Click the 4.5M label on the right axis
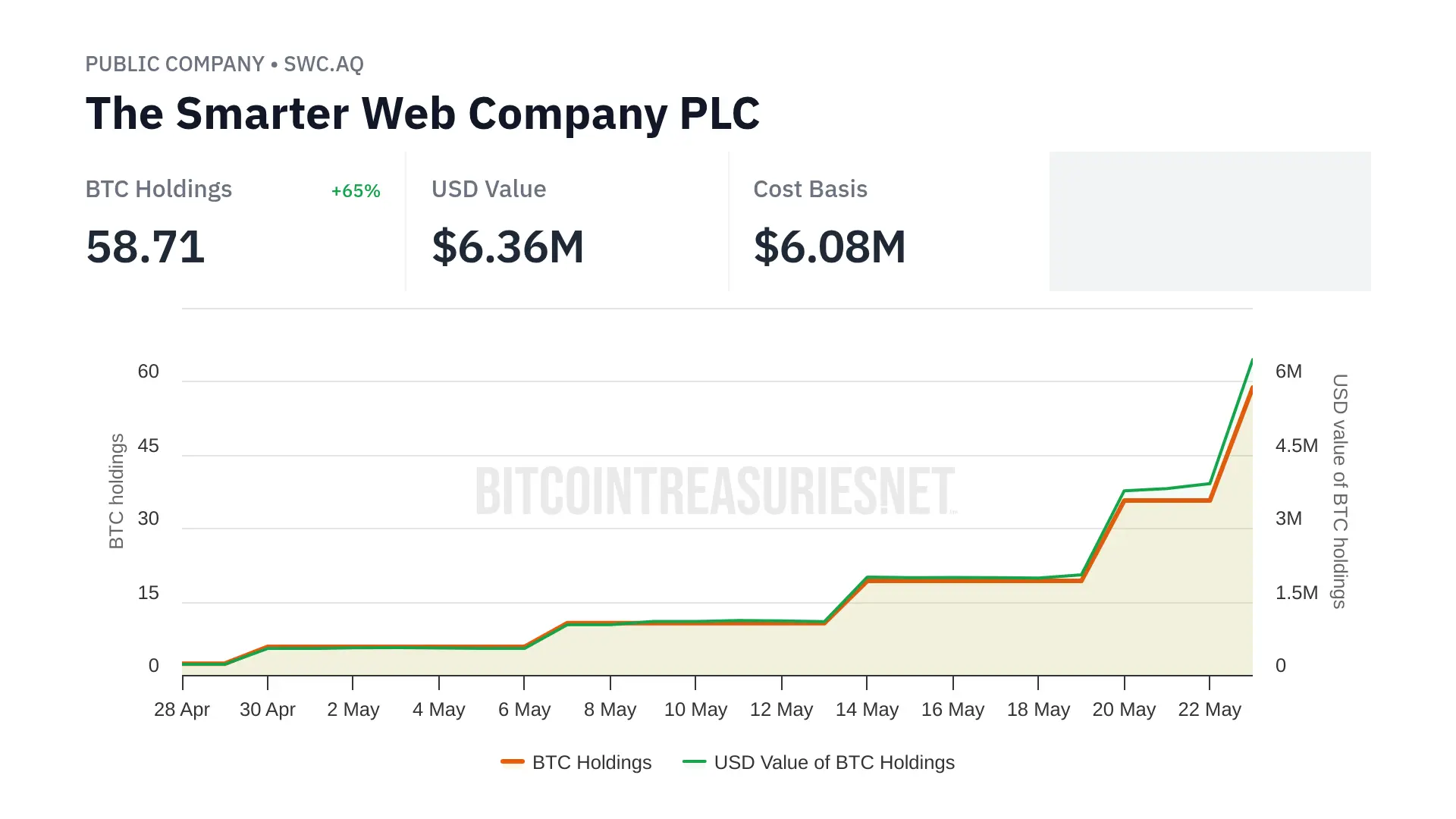Screen dimensions: 1456x819 (1296, 446)
